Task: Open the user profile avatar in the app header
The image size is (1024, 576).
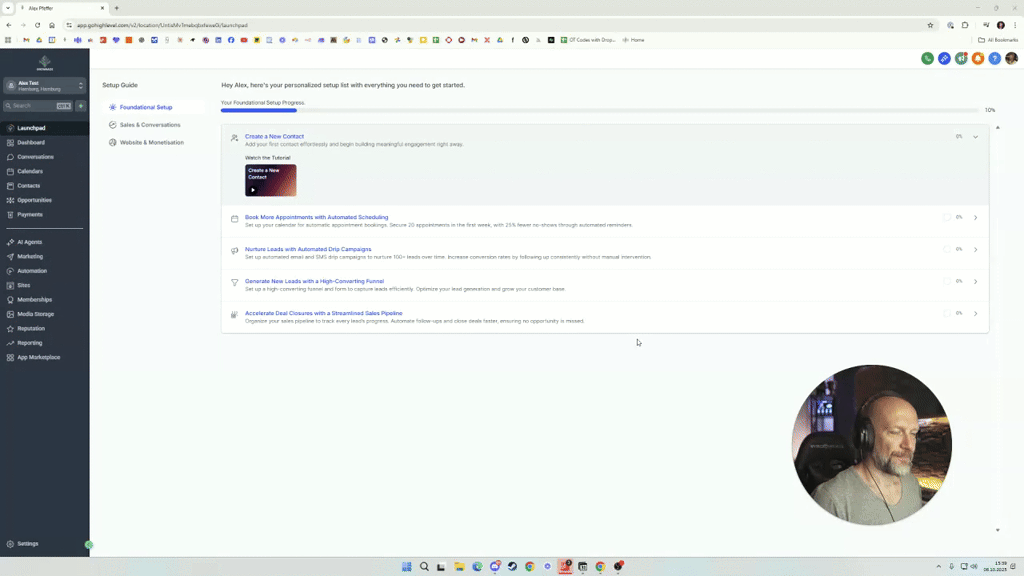Action: (x=1012, y=58)
